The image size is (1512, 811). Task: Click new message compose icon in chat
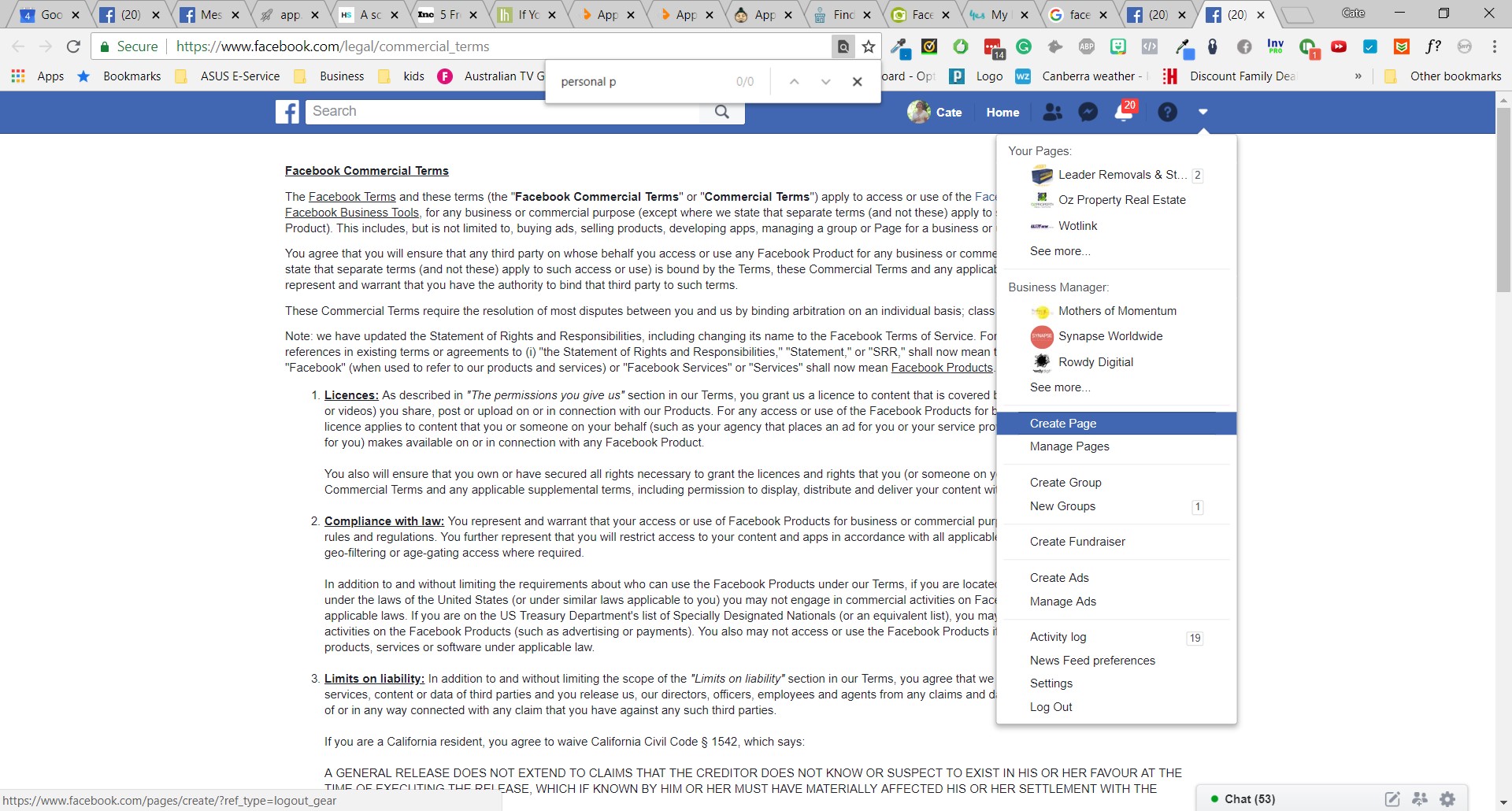click(x=1392, y=799)
